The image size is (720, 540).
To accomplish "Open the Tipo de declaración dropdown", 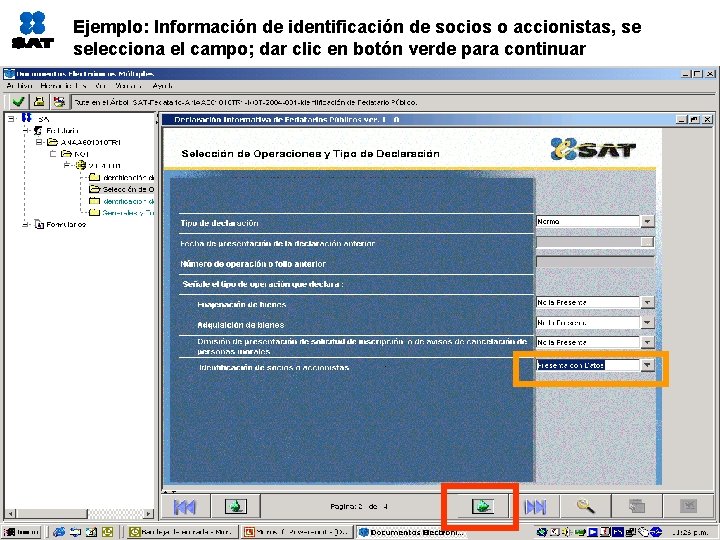I will [x=647, y=222].
